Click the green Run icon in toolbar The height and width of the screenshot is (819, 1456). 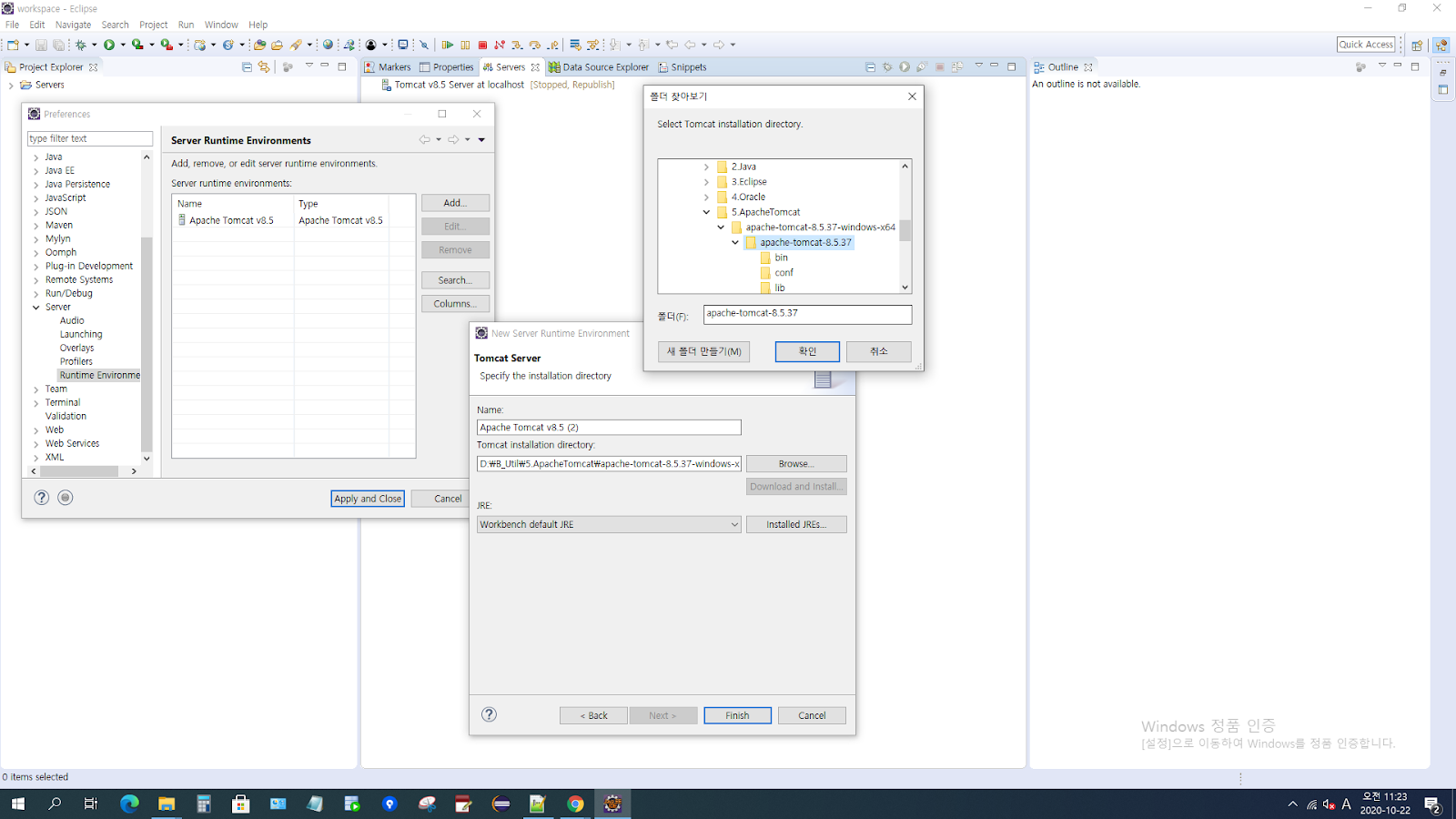click(x=109, y=45)
